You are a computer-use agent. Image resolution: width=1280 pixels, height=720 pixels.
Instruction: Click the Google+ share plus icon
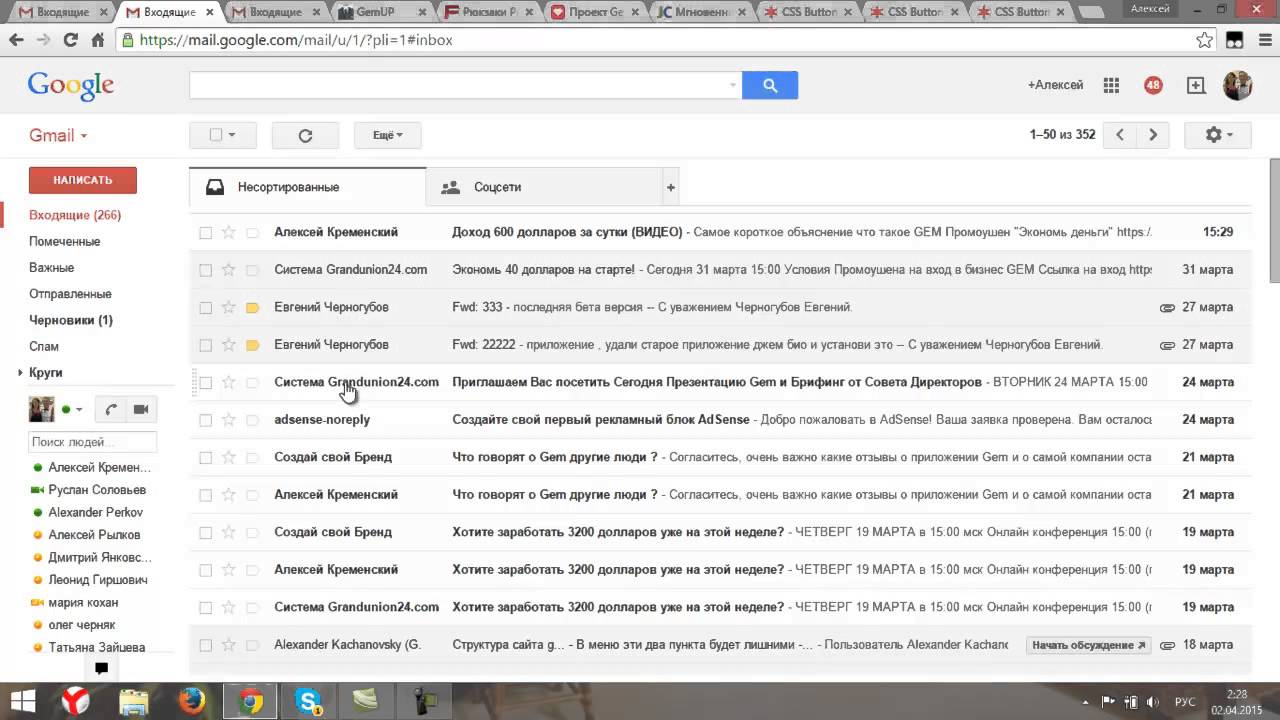pos(1196,85)
